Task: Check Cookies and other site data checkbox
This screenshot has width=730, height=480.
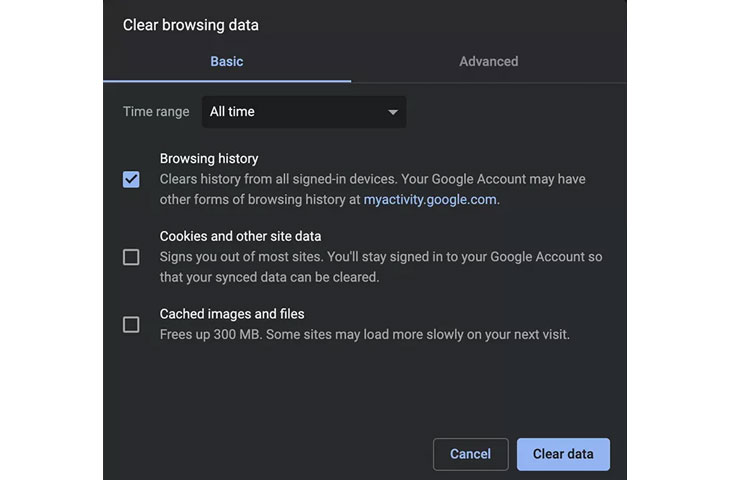Action: point(131,257)
